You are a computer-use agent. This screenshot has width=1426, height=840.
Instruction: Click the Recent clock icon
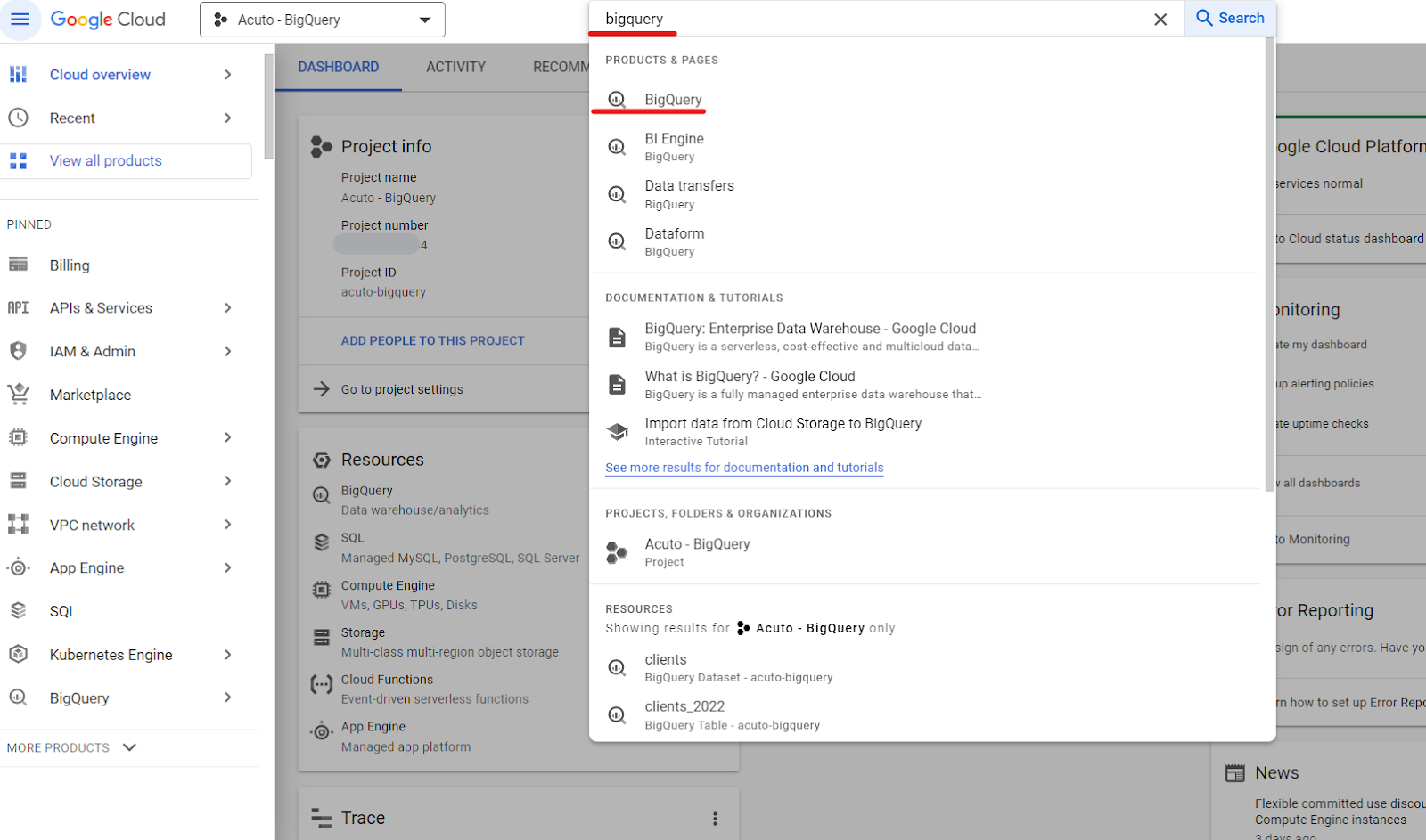coord(18,118)
